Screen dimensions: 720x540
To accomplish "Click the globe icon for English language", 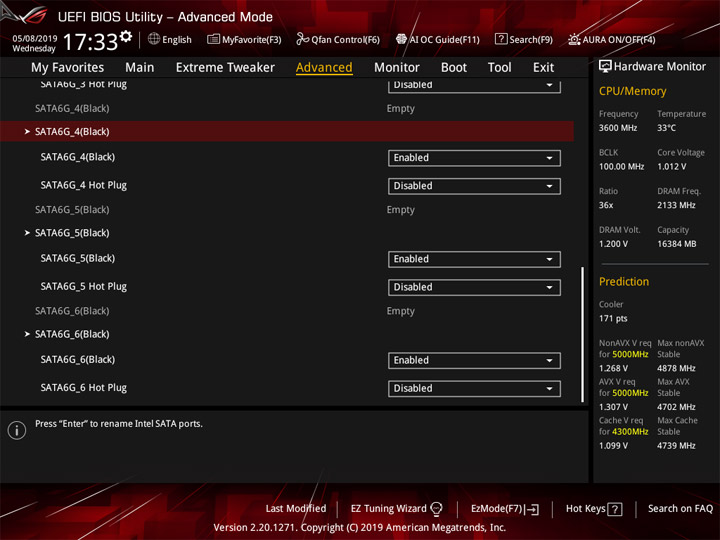I will (x=154, y=39).
